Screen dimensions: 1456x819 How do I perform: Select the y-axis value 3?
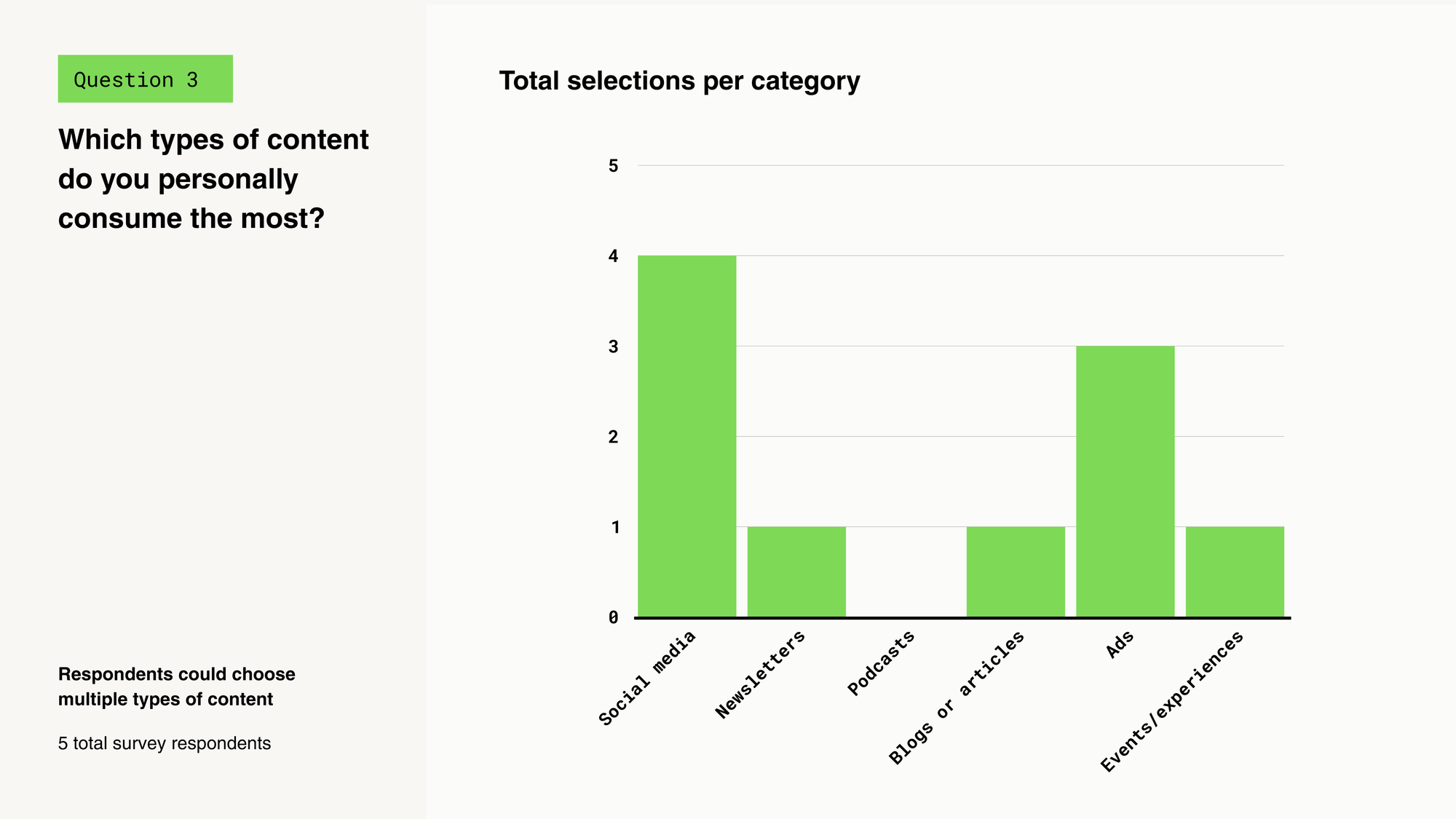tap(613, 347)
